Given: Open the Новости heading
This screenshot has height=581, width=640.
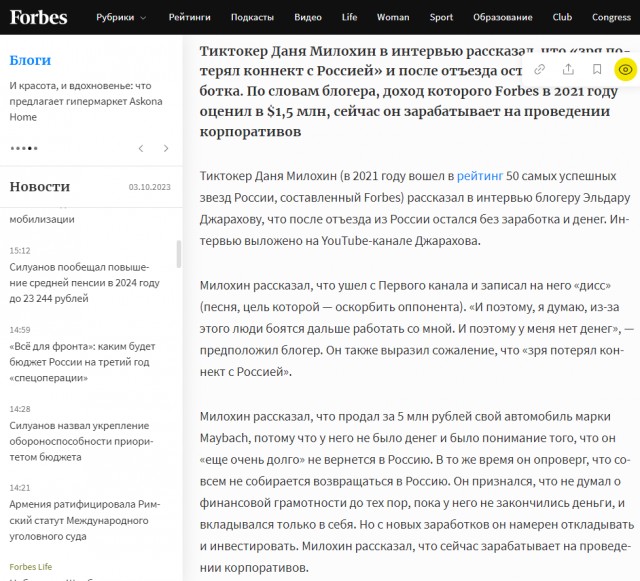Looking at the screenshot, I should pyautogui.click(x=40, y=187).
